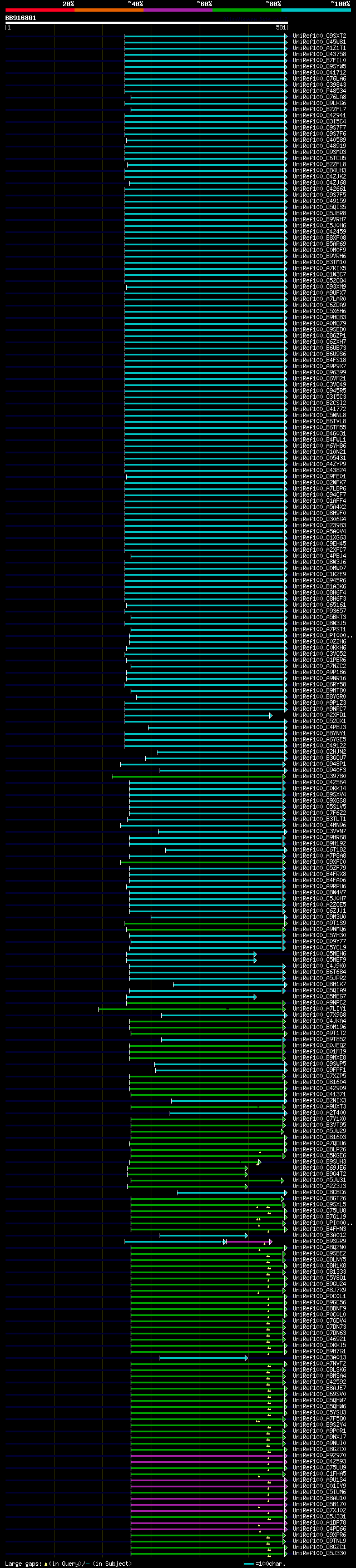Select the BB916801 query name
Screen dimensions: 356x1568
tap(21, 18)
